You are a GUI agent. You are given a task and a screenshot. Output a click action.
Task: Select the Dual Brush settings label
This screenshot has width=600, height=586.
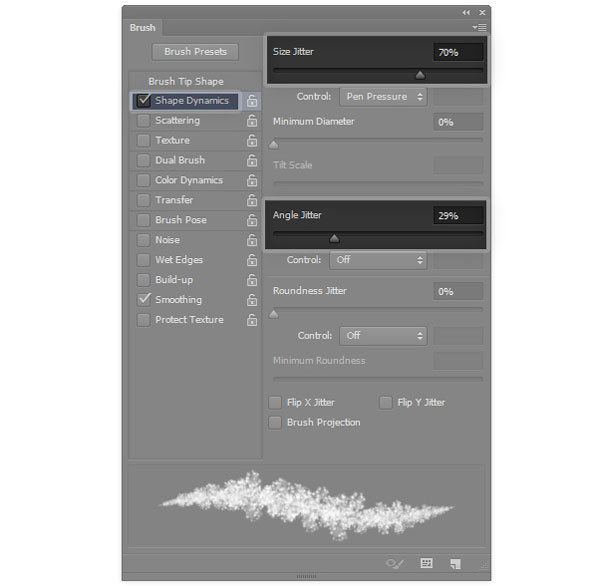(x=180, y=160)
